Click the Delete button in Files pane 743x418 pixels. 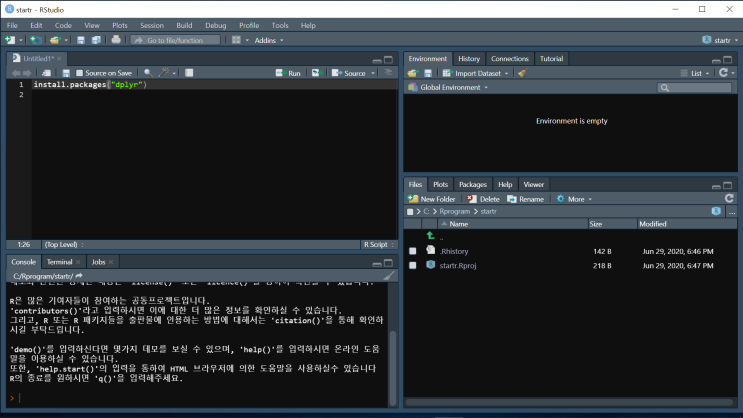tap(483, 199)
